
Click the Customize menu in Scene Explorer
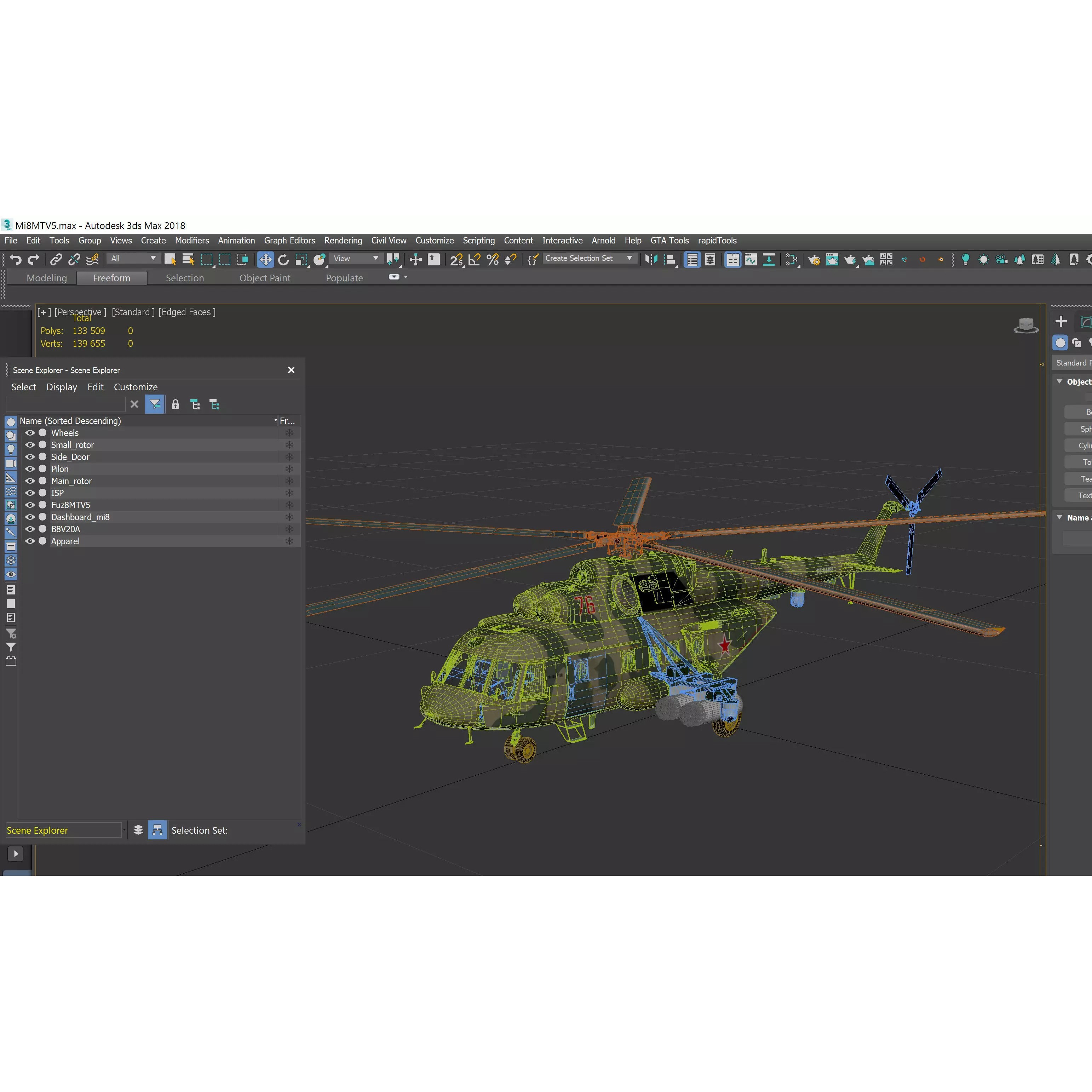pyautogui.click(x=136, y=387)
